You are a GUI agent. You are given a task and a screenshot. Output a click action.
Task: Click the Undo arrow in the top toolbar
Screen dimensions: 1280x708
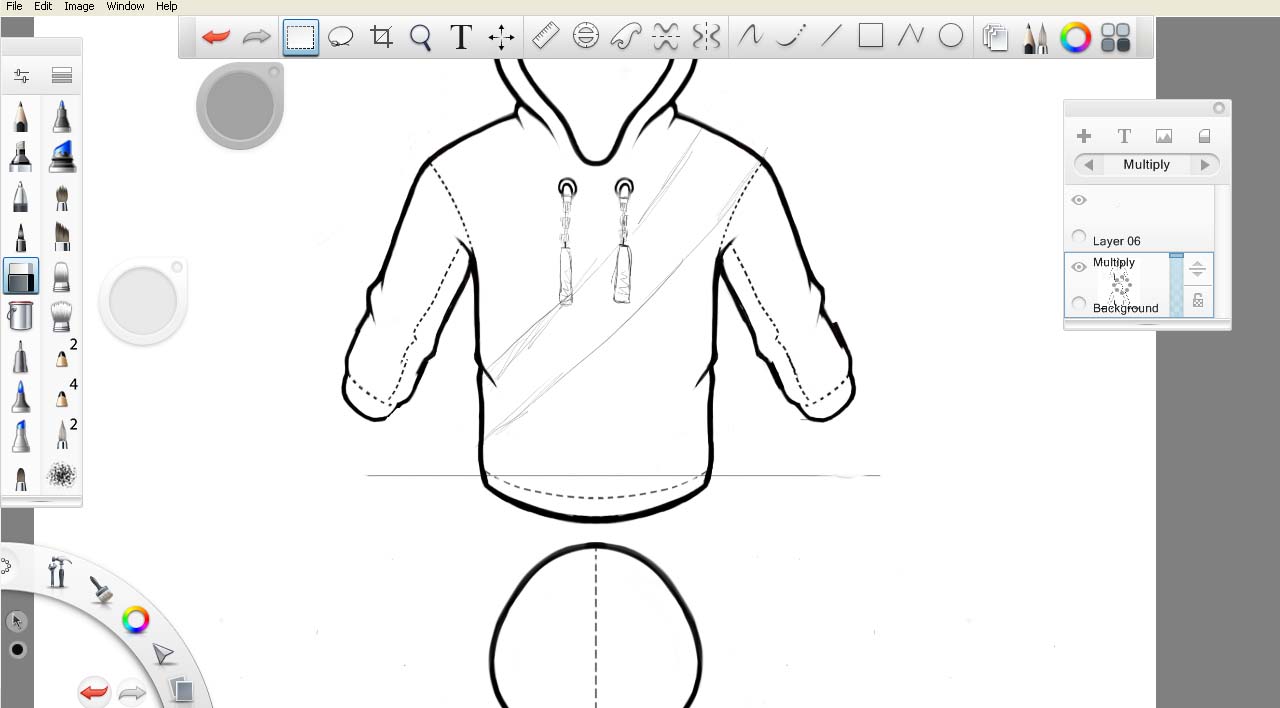(x=215, y=38)
